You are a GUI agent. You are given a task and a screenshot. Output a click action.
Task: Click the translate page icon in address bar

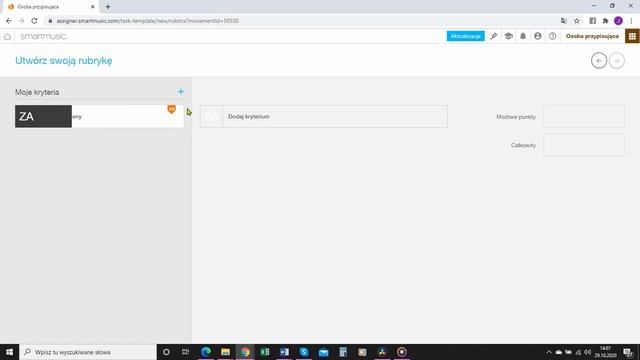(564, 21)
